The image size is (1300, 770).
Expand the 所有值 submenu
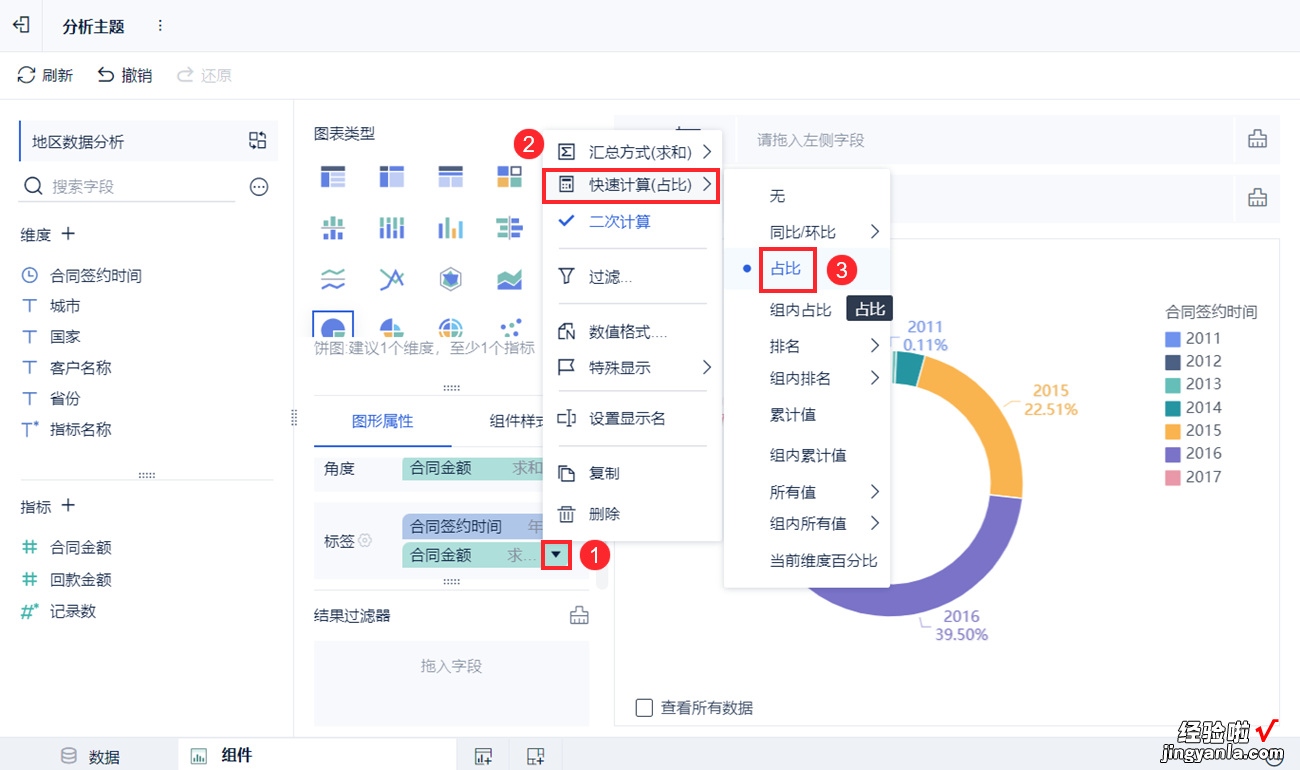[806, 492]
